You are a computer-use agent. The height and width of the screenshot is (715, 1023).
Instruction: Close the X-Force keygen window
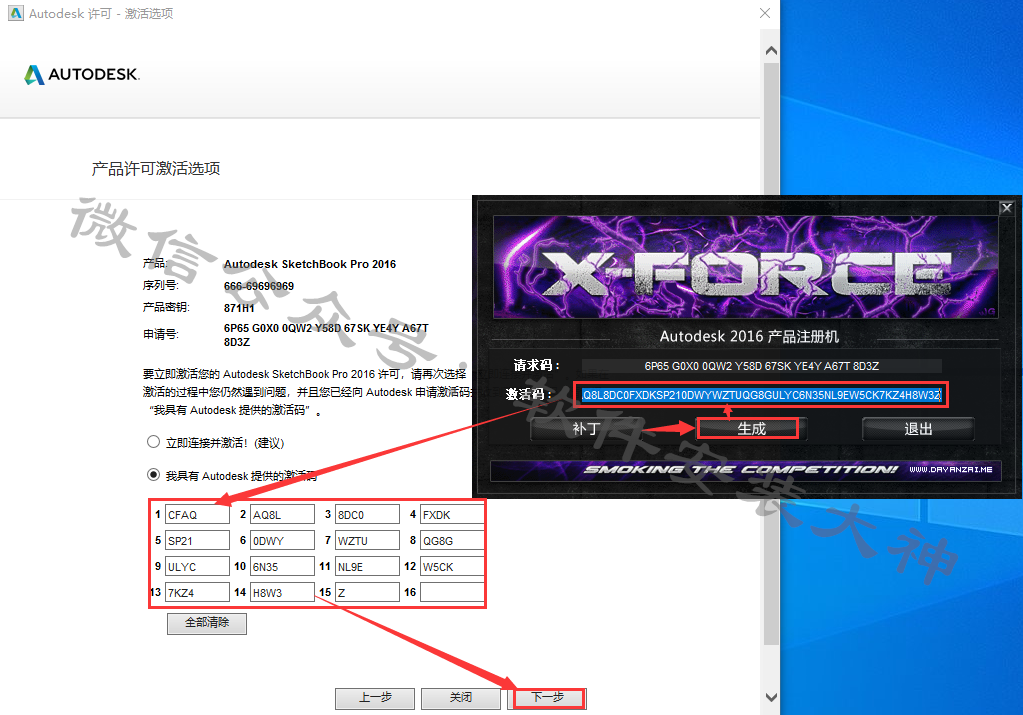[1007, 208]
